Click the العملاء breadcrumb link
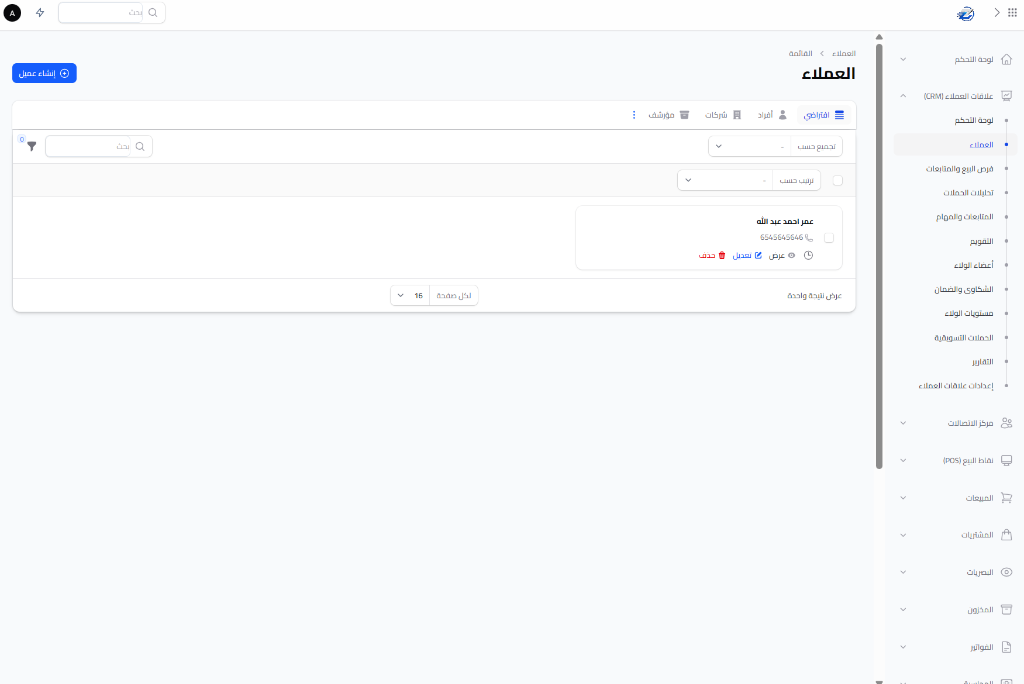 [x=844, y=53]
